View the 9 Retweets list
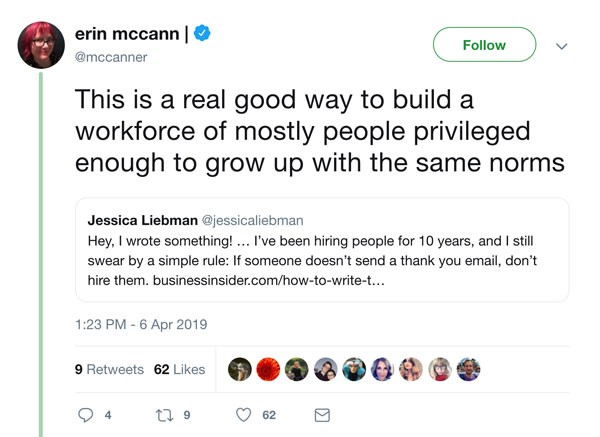The height and width of the screenshot is (437, 600). pyautogui.click(x=109, y=369)
